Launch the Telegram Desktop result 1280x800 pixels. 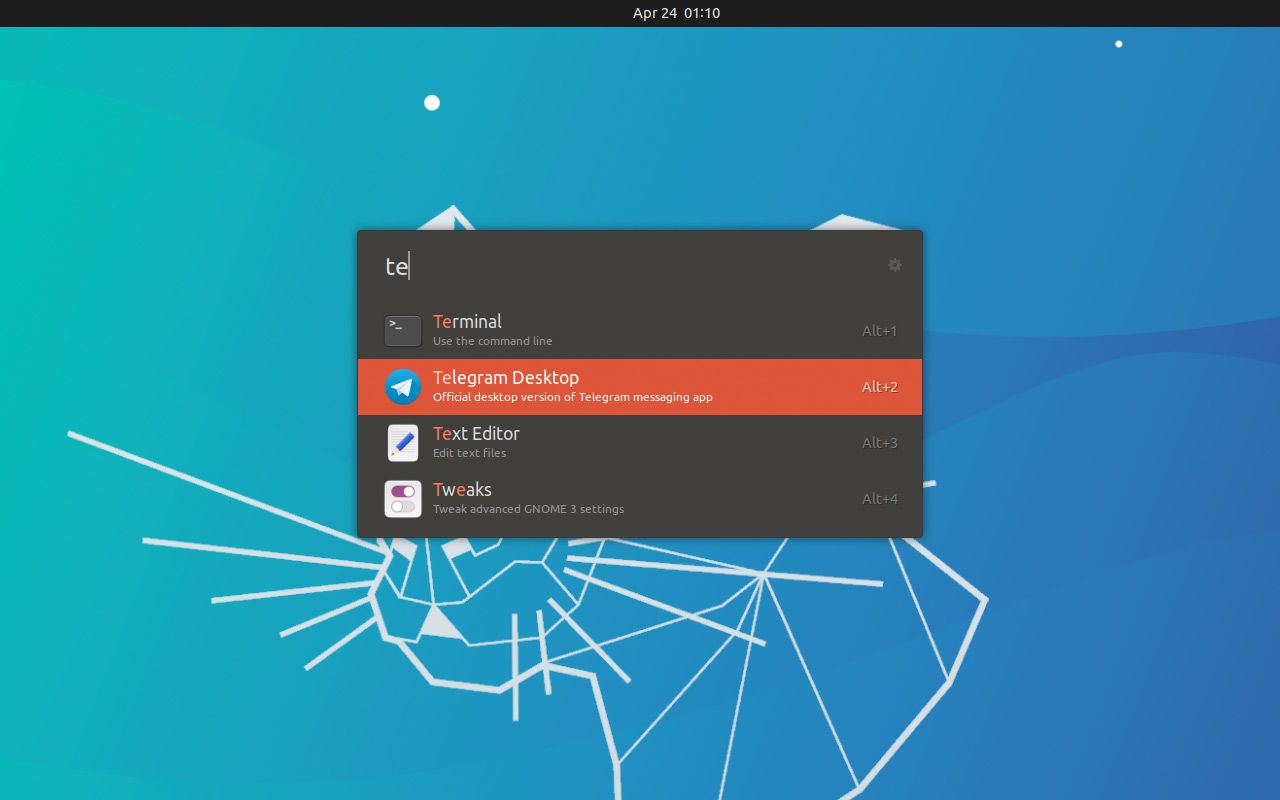click(x=640, y=387)
